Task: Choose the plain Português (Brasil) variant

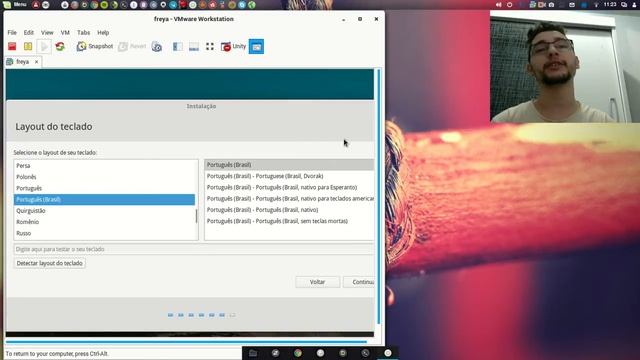Action: 289,165
